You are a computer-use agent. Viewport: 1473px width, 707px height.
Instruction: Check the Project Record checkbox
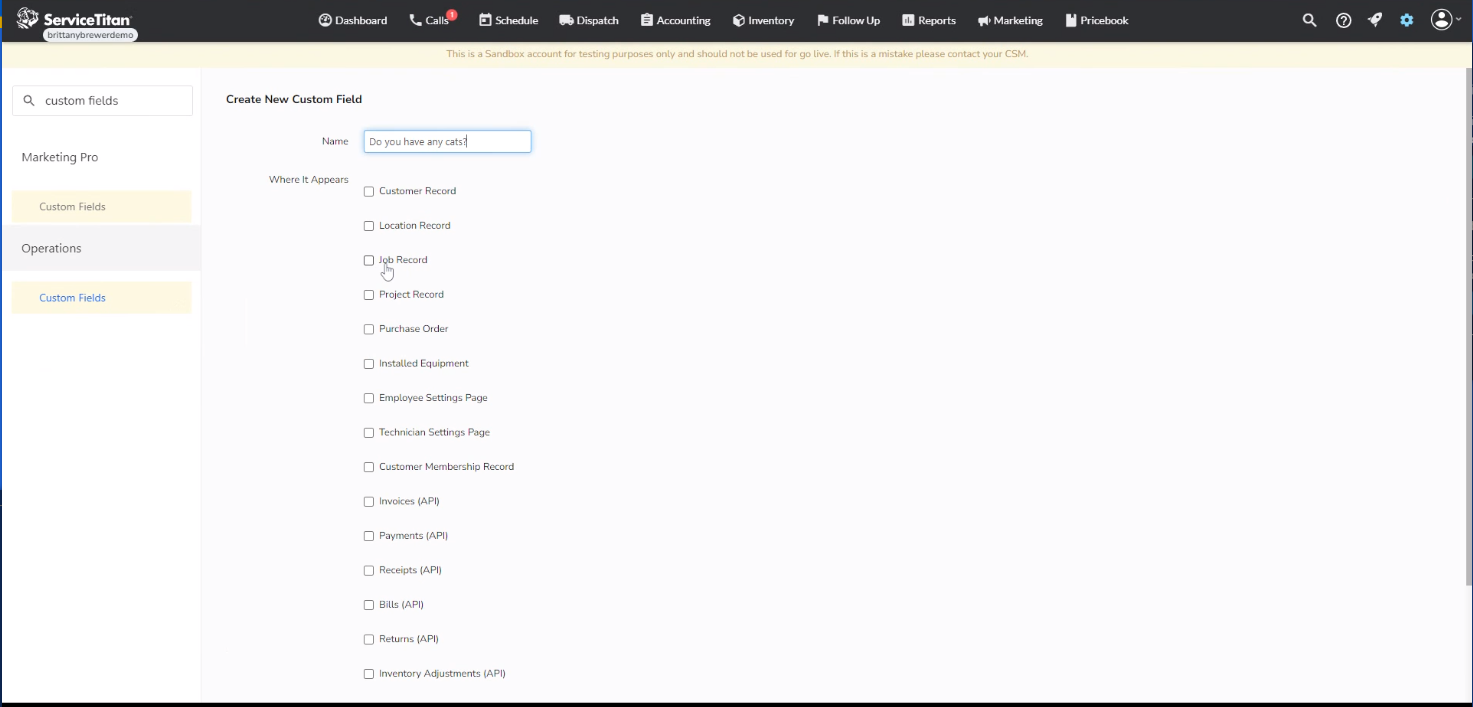pyautogui.click(x=369, y=295)
